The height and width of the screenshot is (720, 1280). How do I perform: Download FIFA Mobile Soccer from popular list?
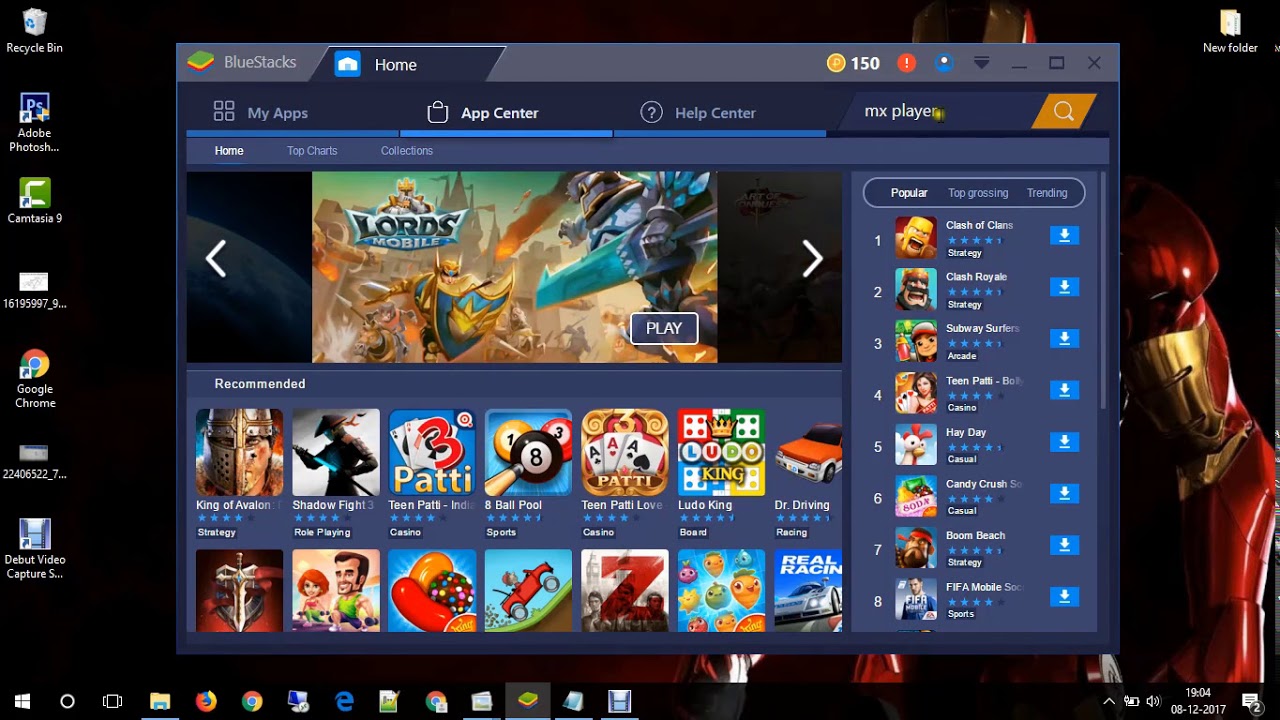[1064, 597]
